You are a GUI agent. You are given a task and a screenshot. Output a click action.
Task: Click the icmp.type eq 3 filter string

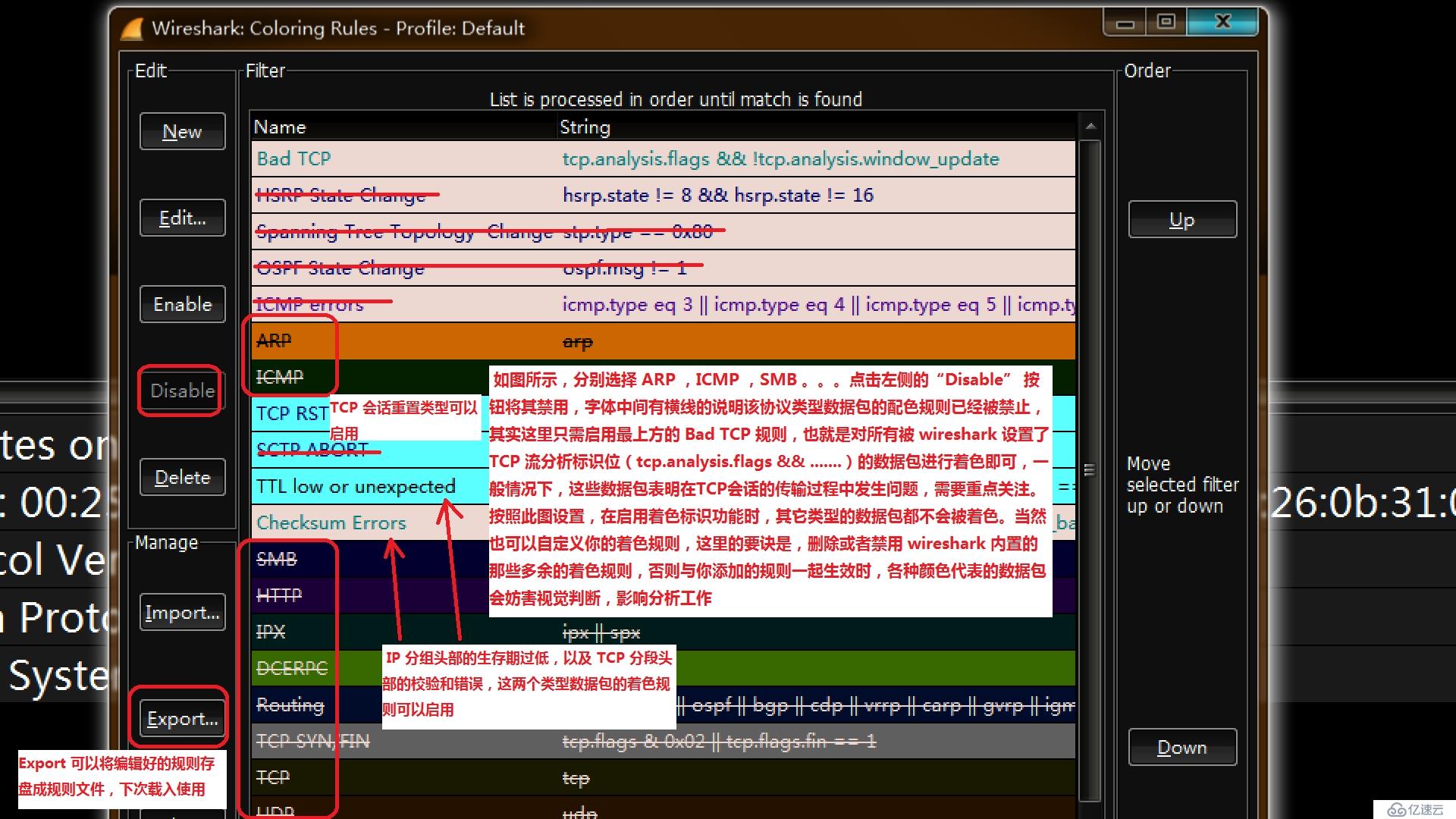818,304
